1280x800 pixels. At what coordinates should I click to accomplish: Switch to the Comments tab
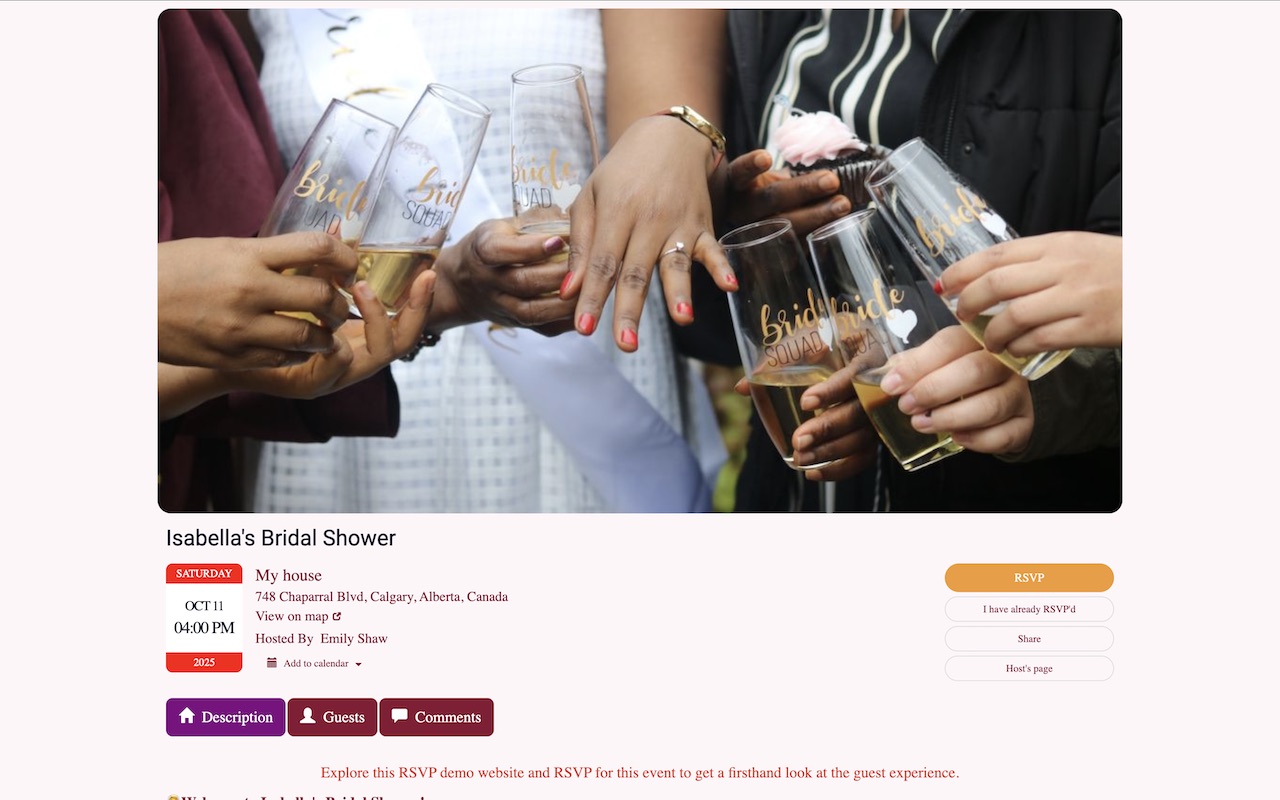(x=436, y=717)
